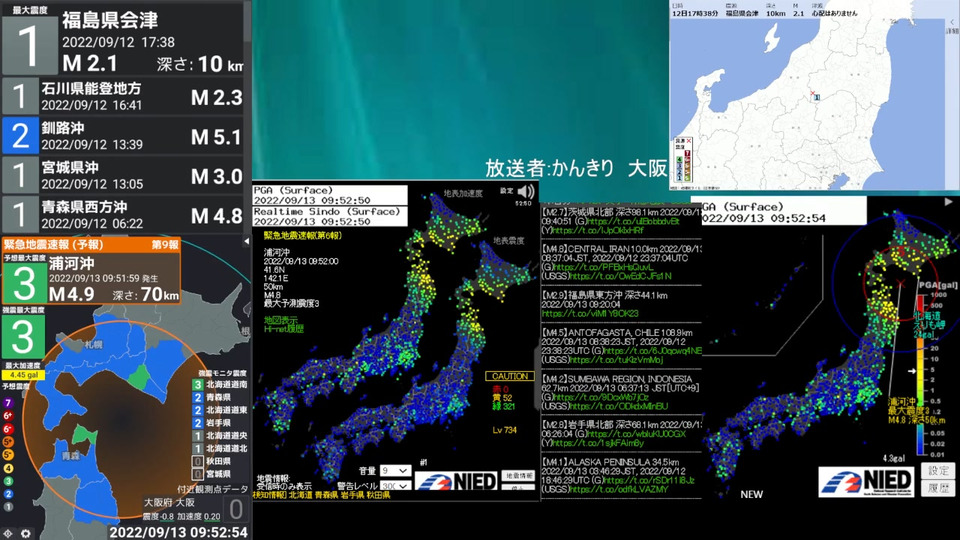Click the Realtime Sindo (Surface) timestamp box
Screen dimensions: 960x540
click(330, 216)
